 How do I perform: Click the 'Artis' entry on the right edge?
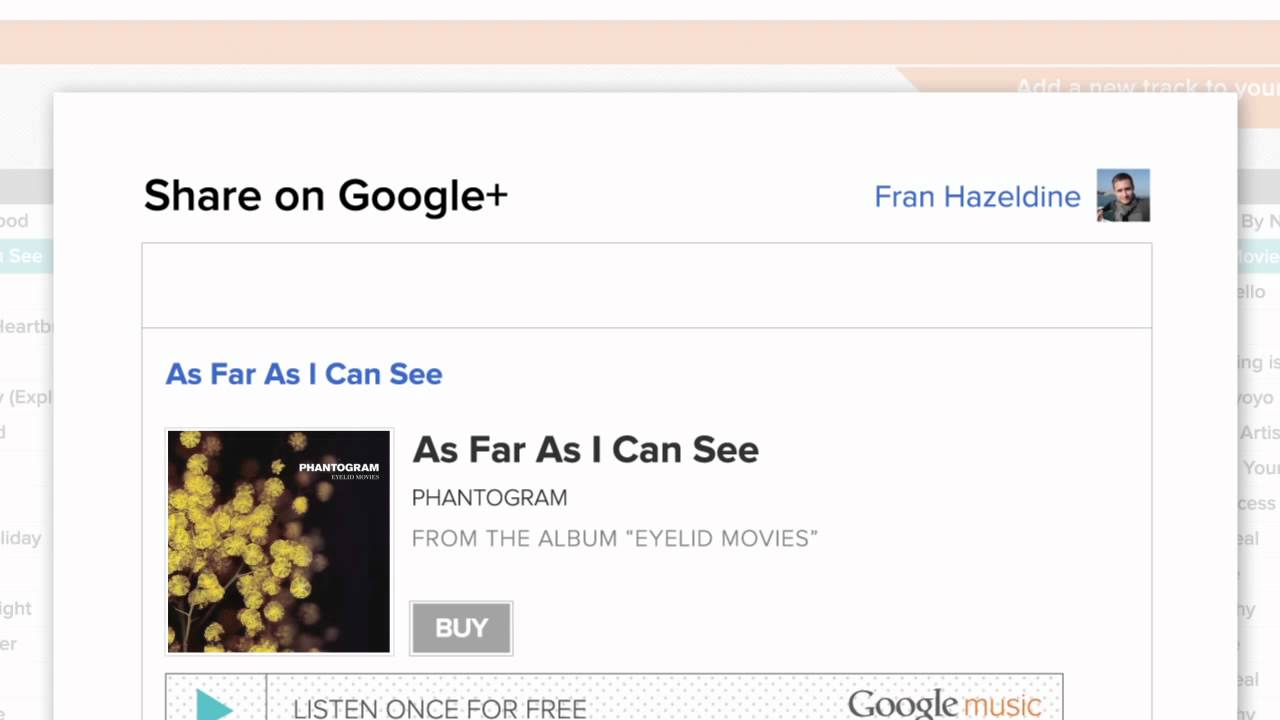(1259, 432)
